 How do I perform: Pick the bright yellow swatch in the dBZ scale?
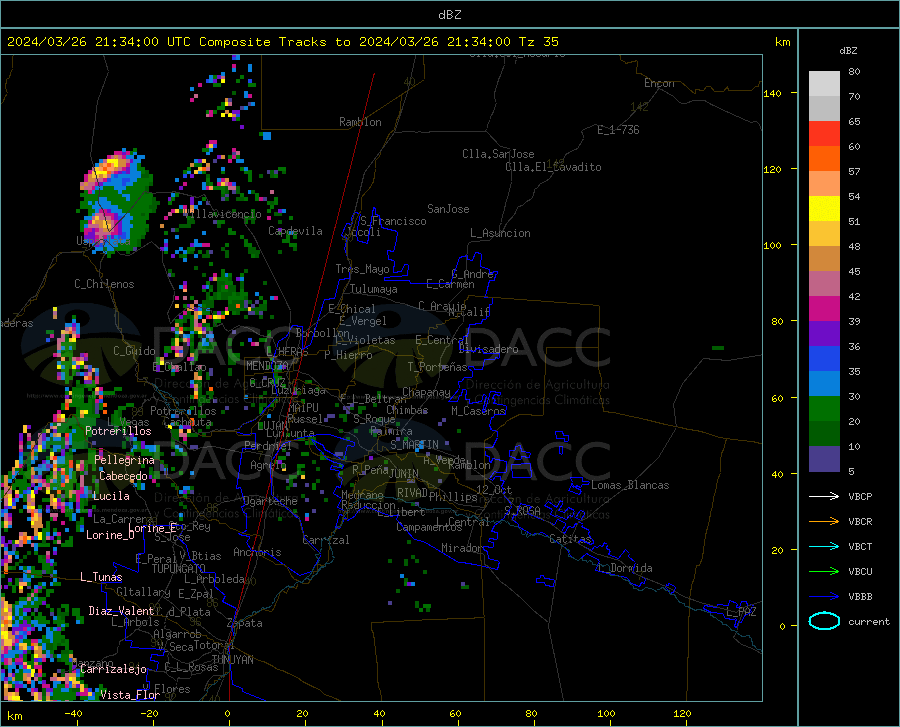[824, 209]
